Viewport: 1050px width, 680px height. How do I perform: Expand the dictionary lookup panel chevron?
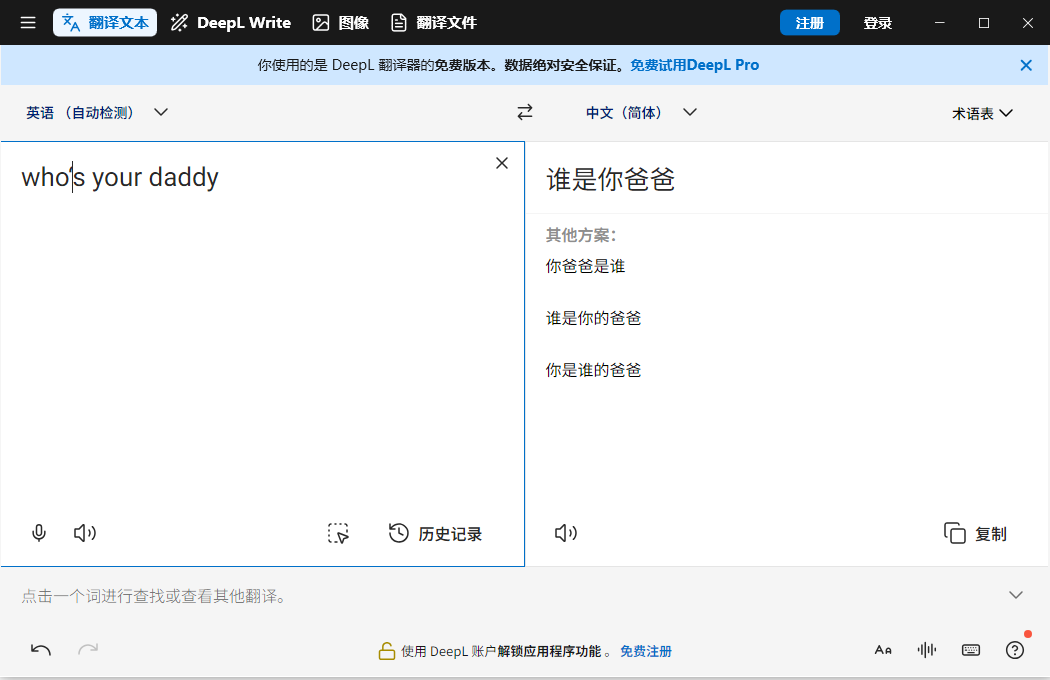(1016, 595)
